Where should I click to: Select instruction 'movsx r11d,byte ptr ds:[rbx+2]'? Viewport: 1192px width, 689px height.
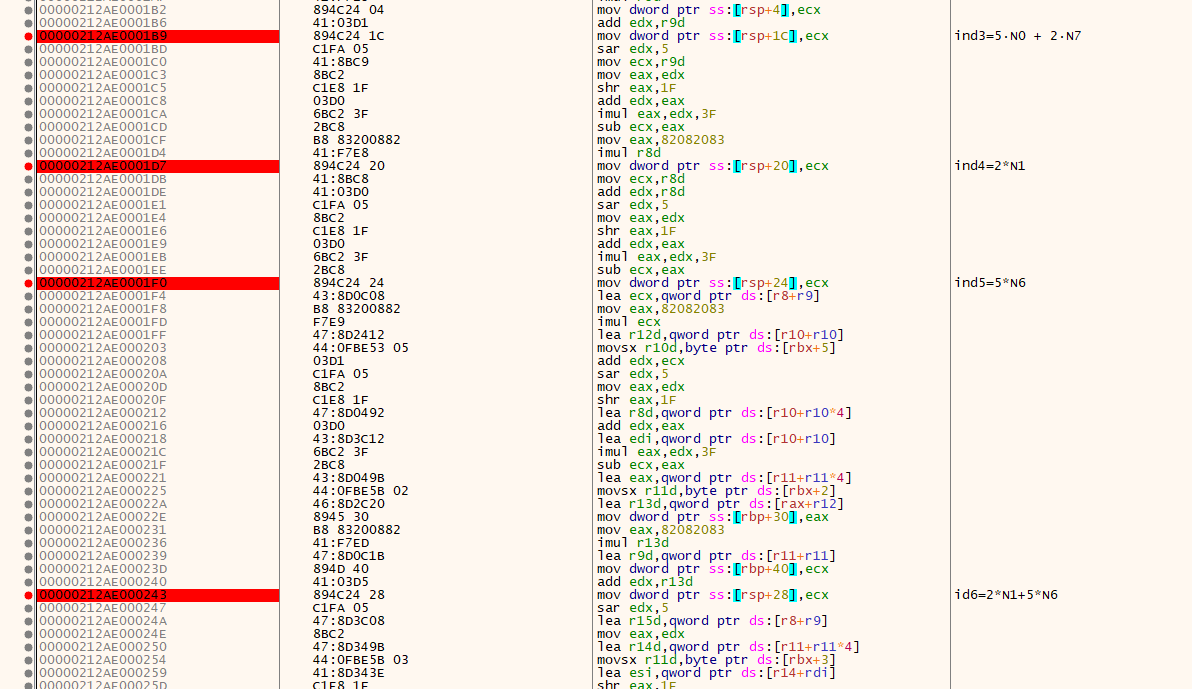pos(716,491)
